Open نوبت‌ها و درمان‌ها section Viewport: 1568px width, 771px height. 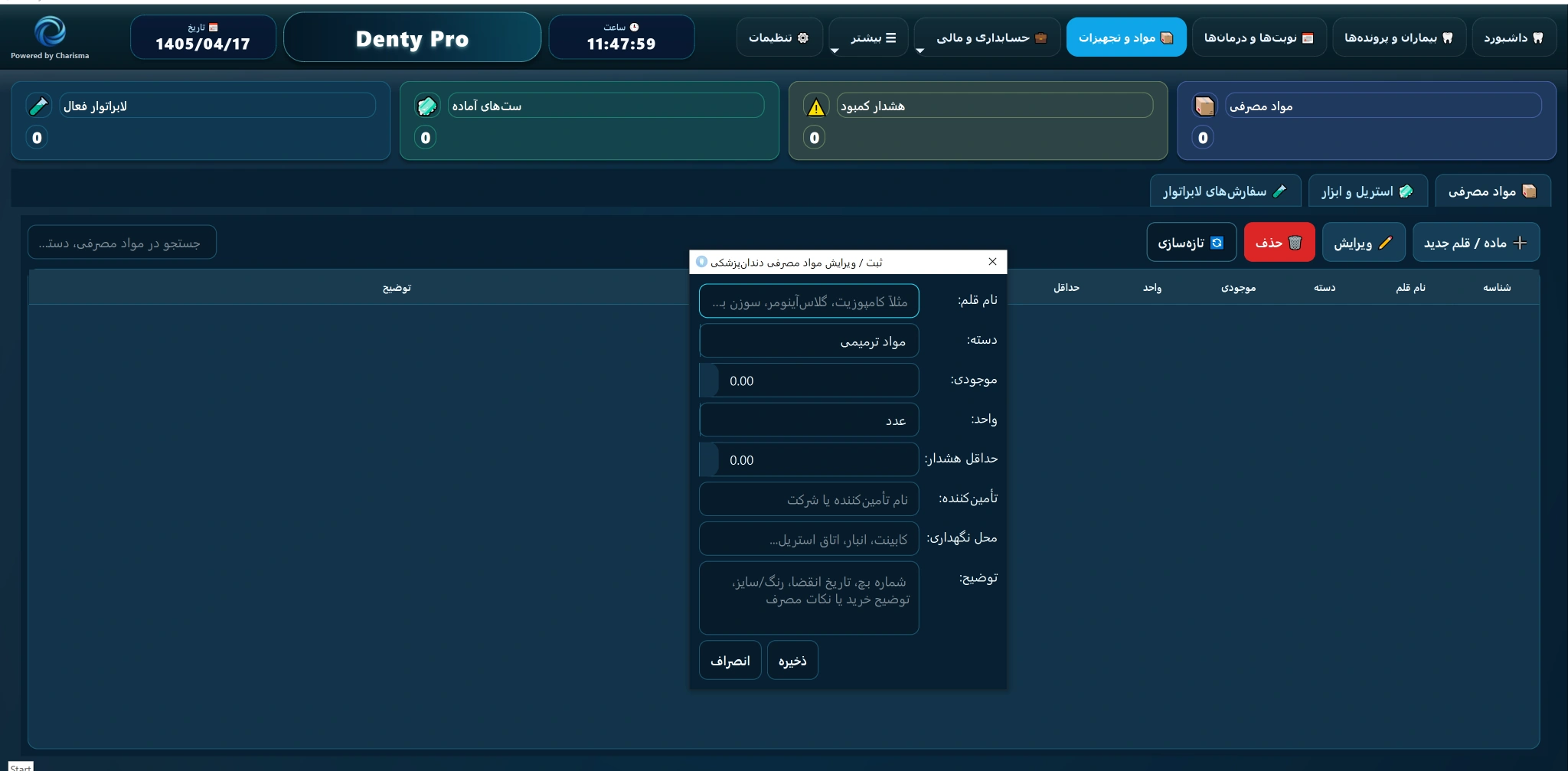1259,38
